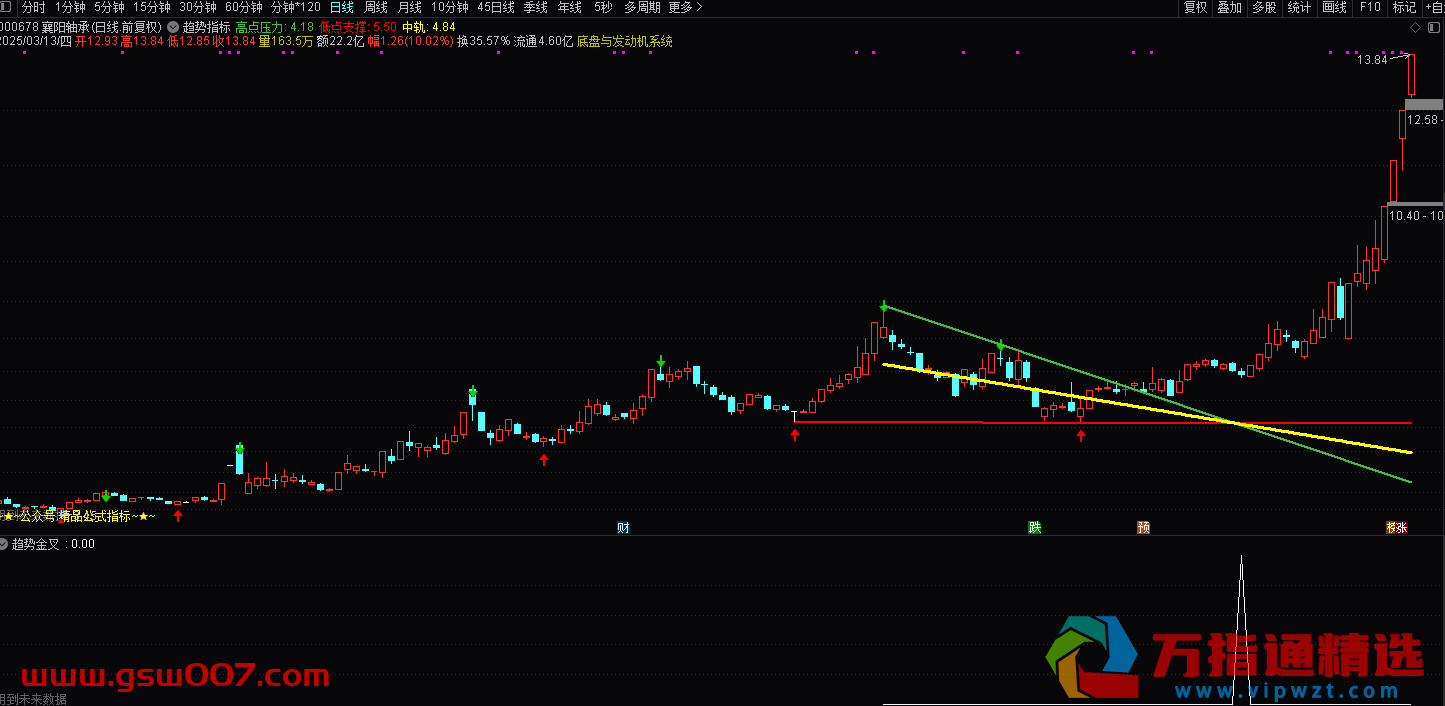Toggle 复权 price adjustment
1445x706 pixels.
click(x=1195, y=7)
